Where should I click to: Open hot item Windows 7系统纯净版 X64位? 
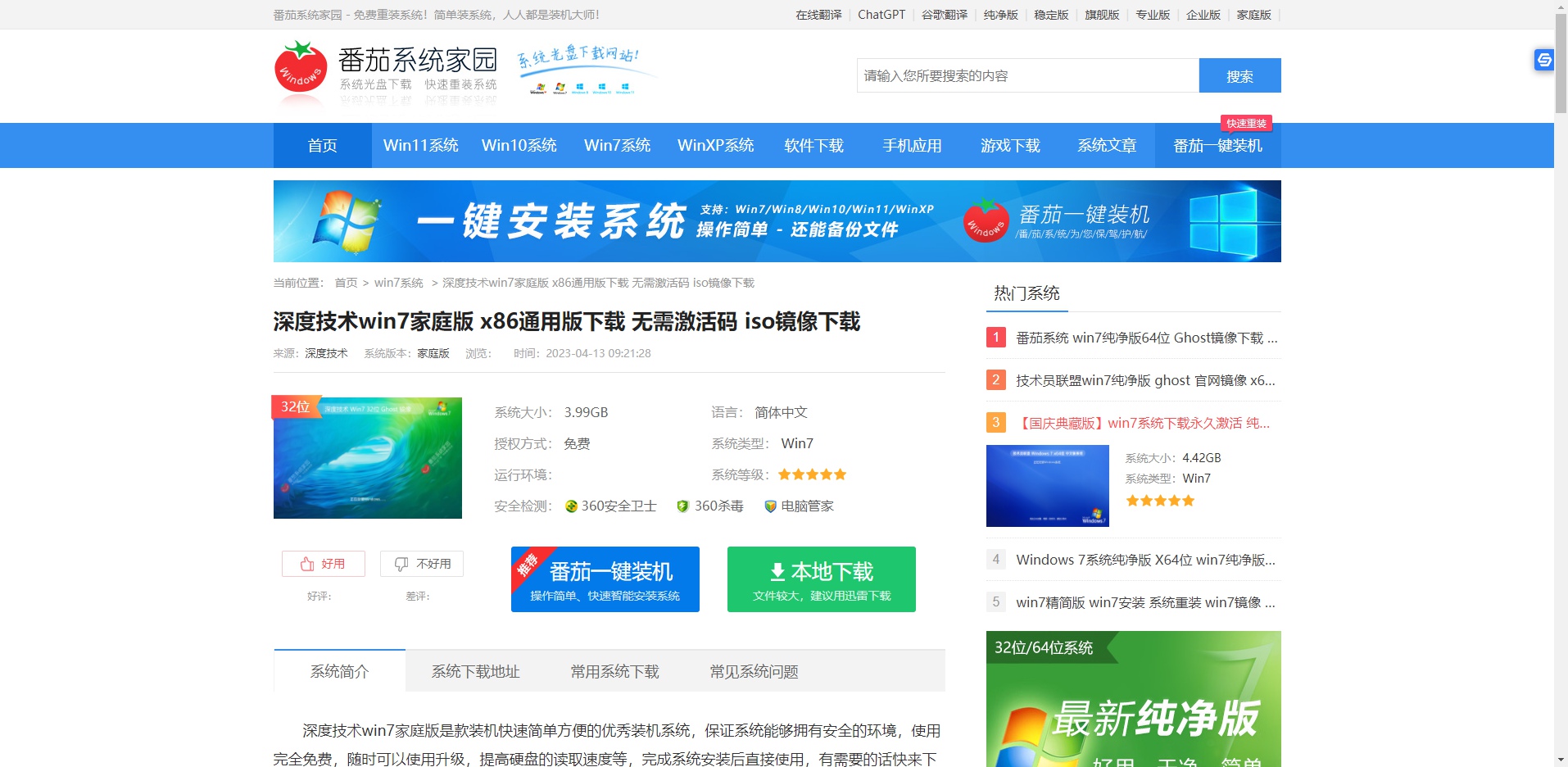[x=1145, y=560]
